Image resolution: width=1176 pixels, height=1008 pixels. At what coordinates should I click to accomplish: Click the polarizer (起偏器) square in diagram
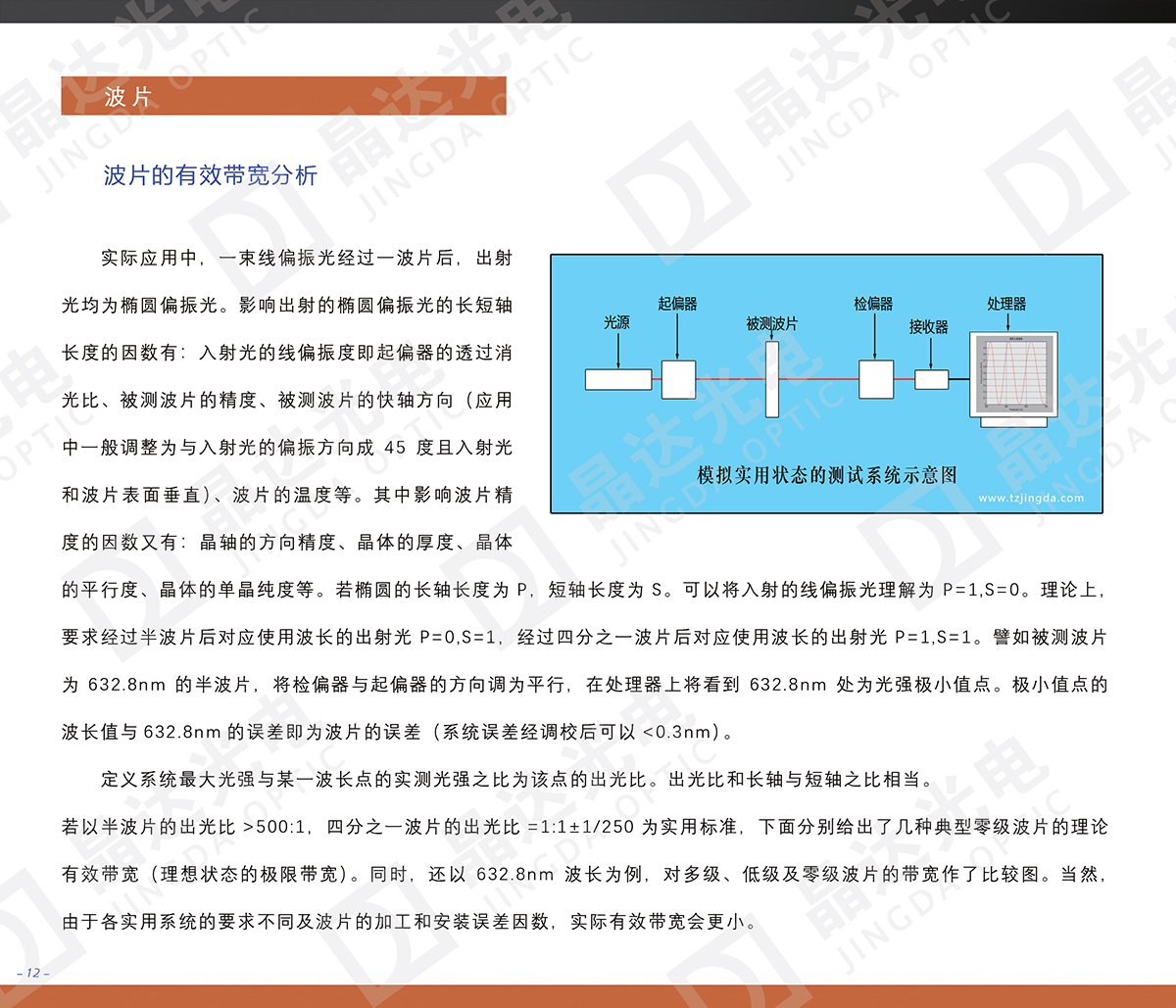(678, 379)
